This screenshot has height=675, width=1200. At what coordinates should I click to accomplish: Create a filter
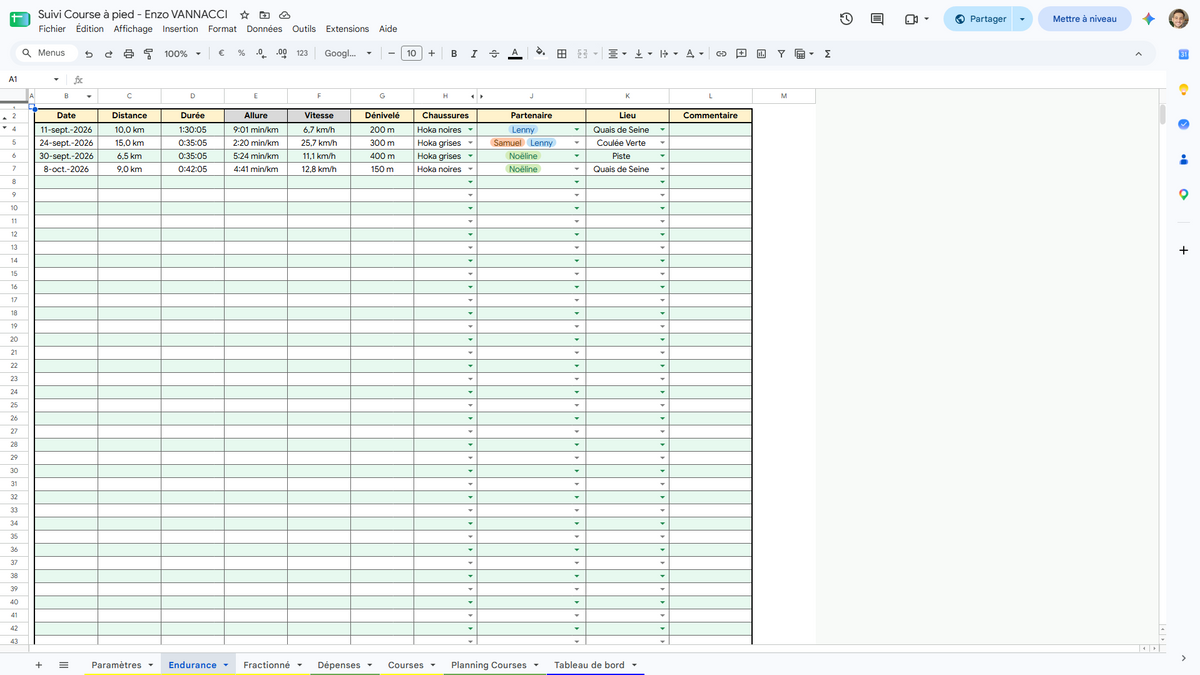(781, 54)
